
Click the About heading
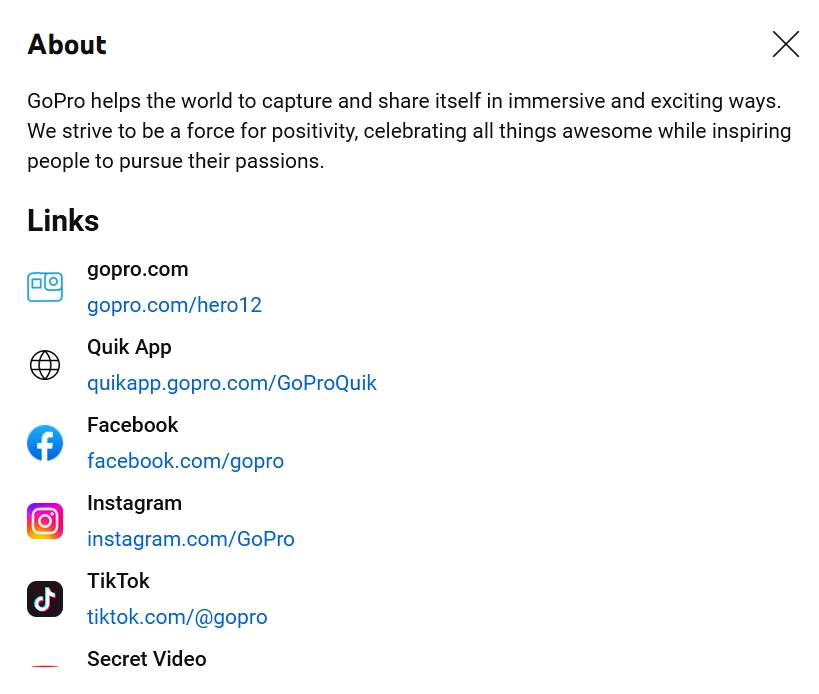tap(66, 45)
